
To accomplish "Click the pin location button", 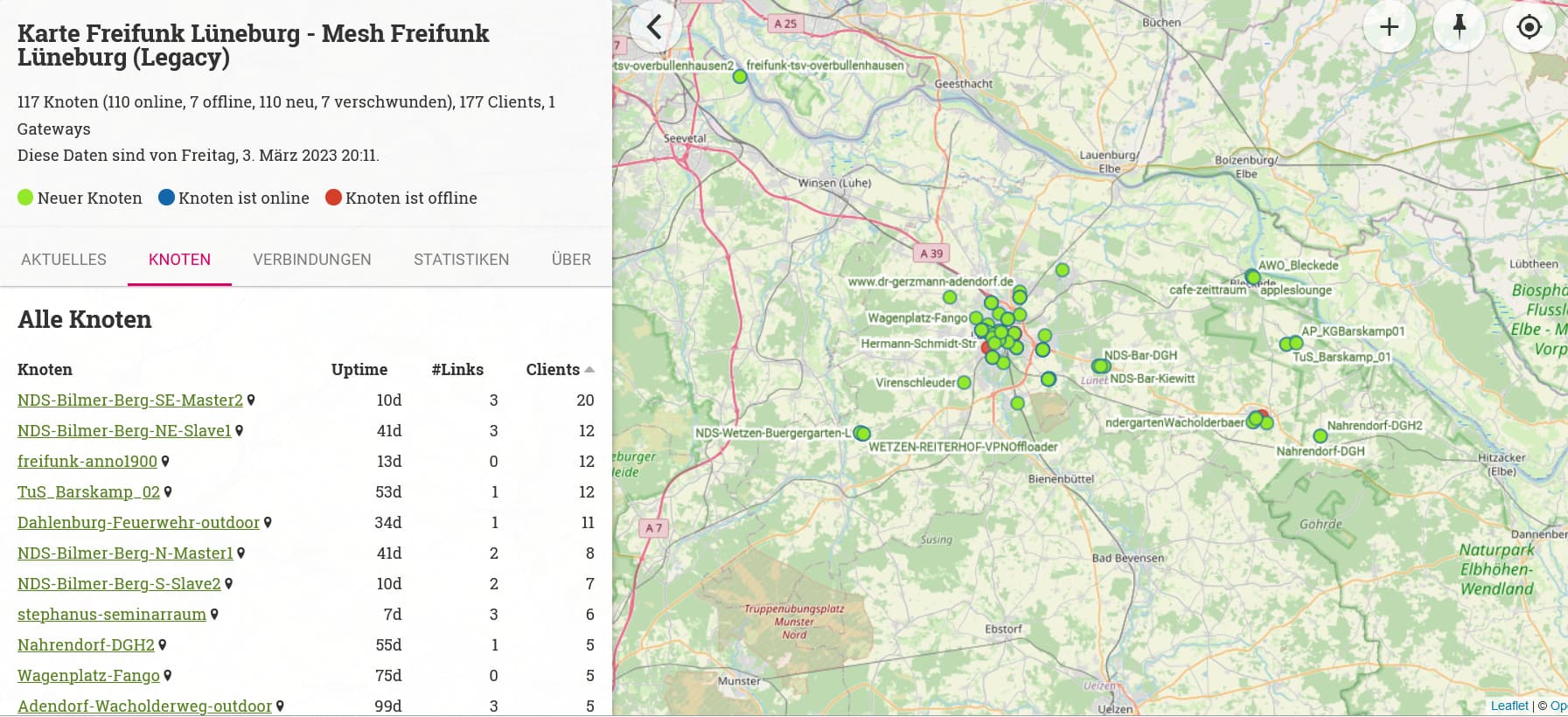I will pos(1459,26).
